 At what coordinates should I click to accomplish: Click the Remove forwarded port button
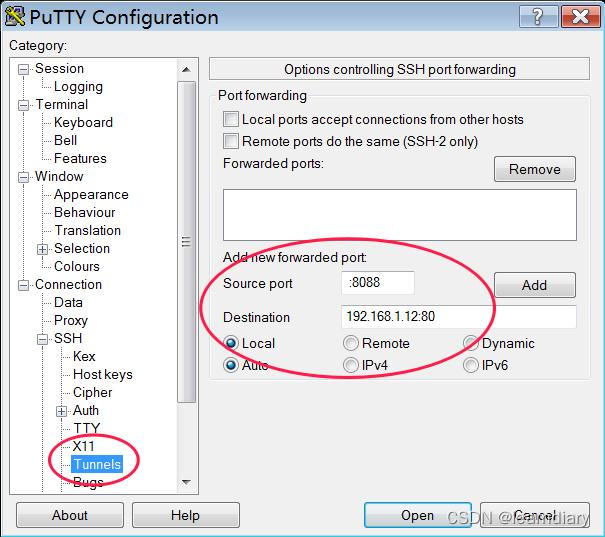pos(535,169)
